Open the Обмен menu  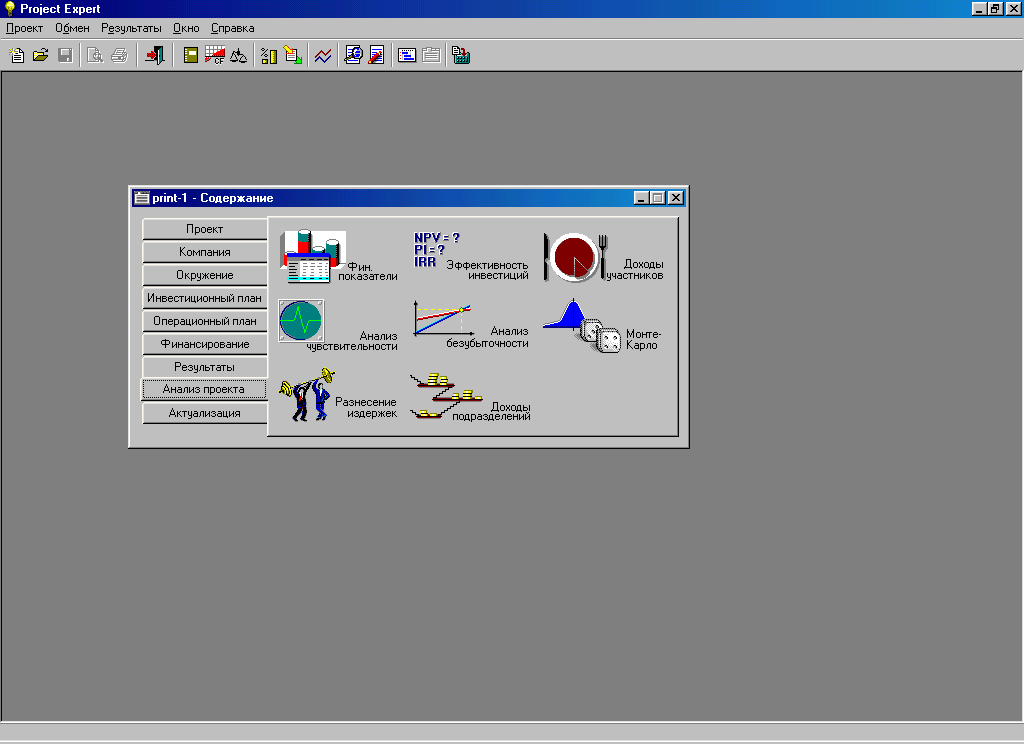72,28
